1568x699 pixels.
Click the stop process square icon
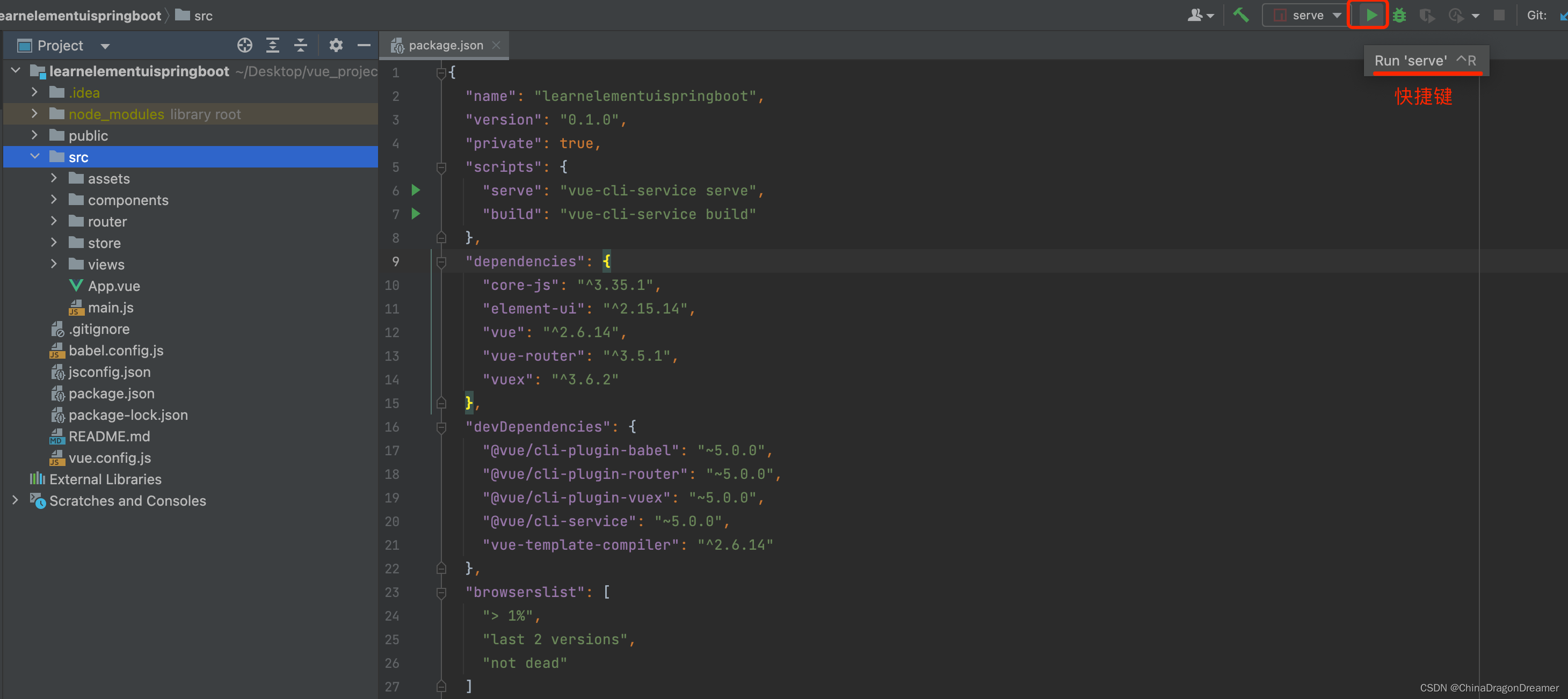pyautogui.click(x=1499, y=15)
